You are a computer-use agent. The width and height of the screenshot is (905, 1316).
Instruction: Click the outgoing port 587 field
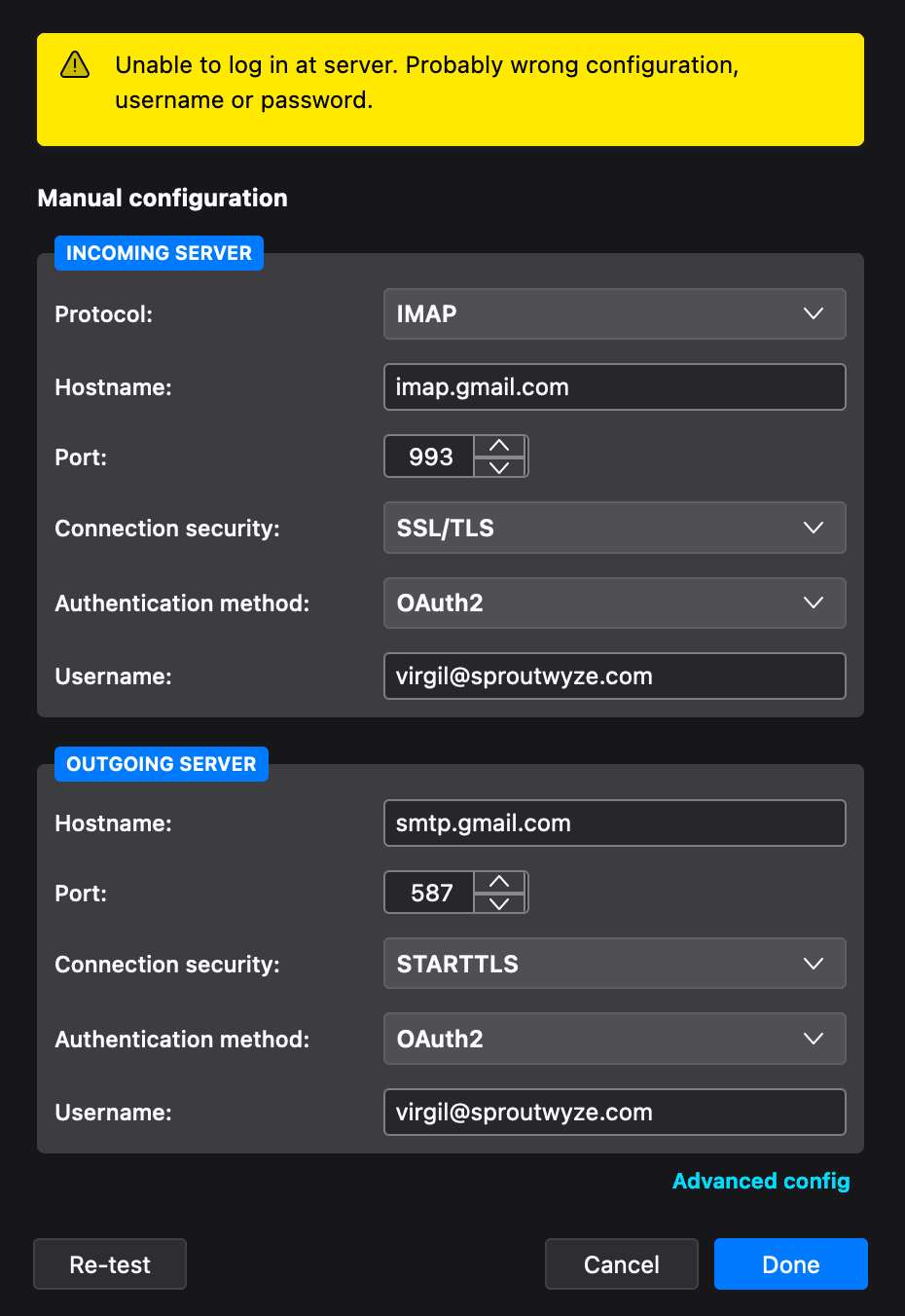[430, 893]
